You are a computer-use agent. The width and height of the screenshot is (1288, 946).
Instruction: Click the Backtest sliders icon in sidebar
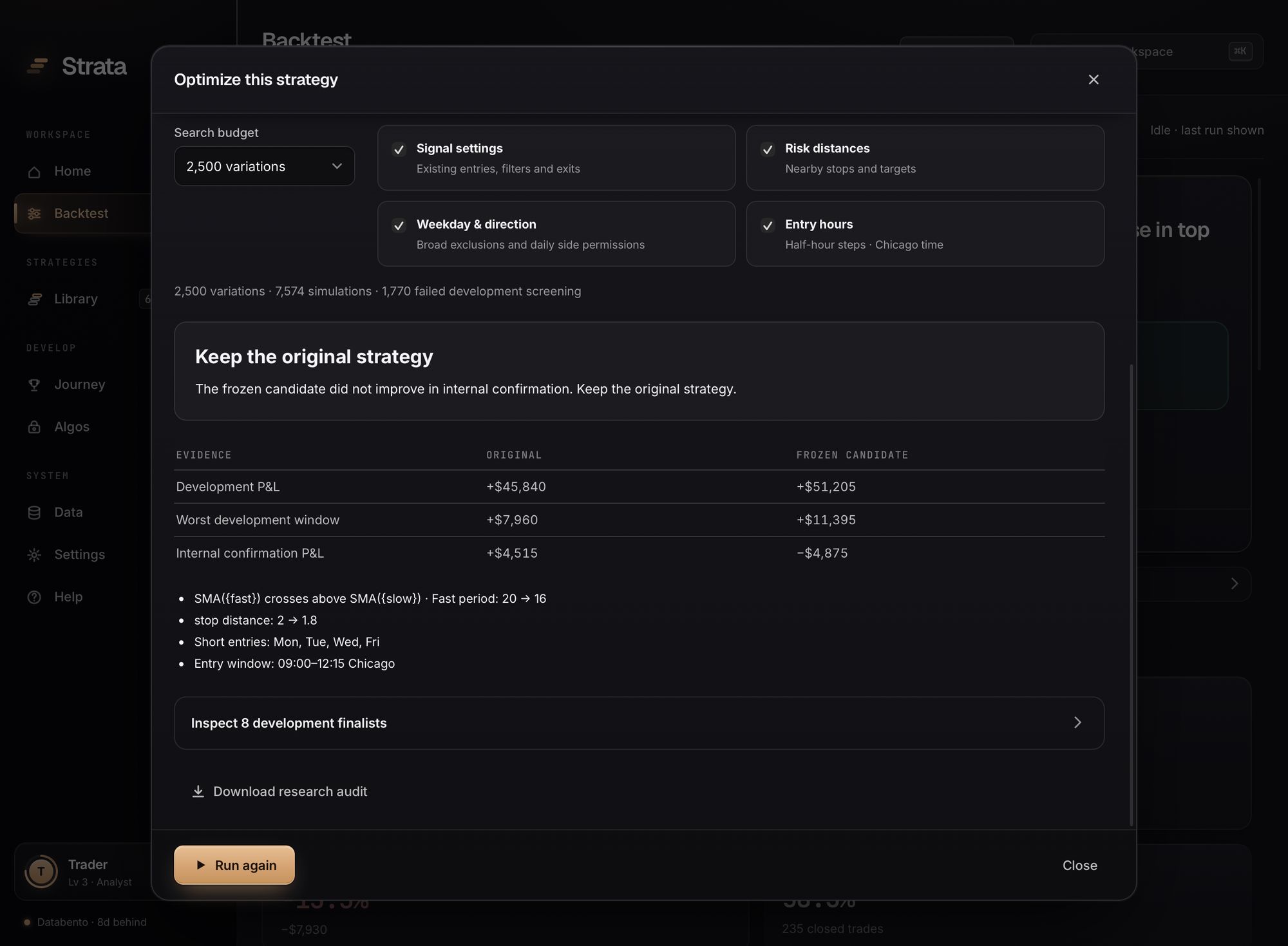(x=34, y=214)
